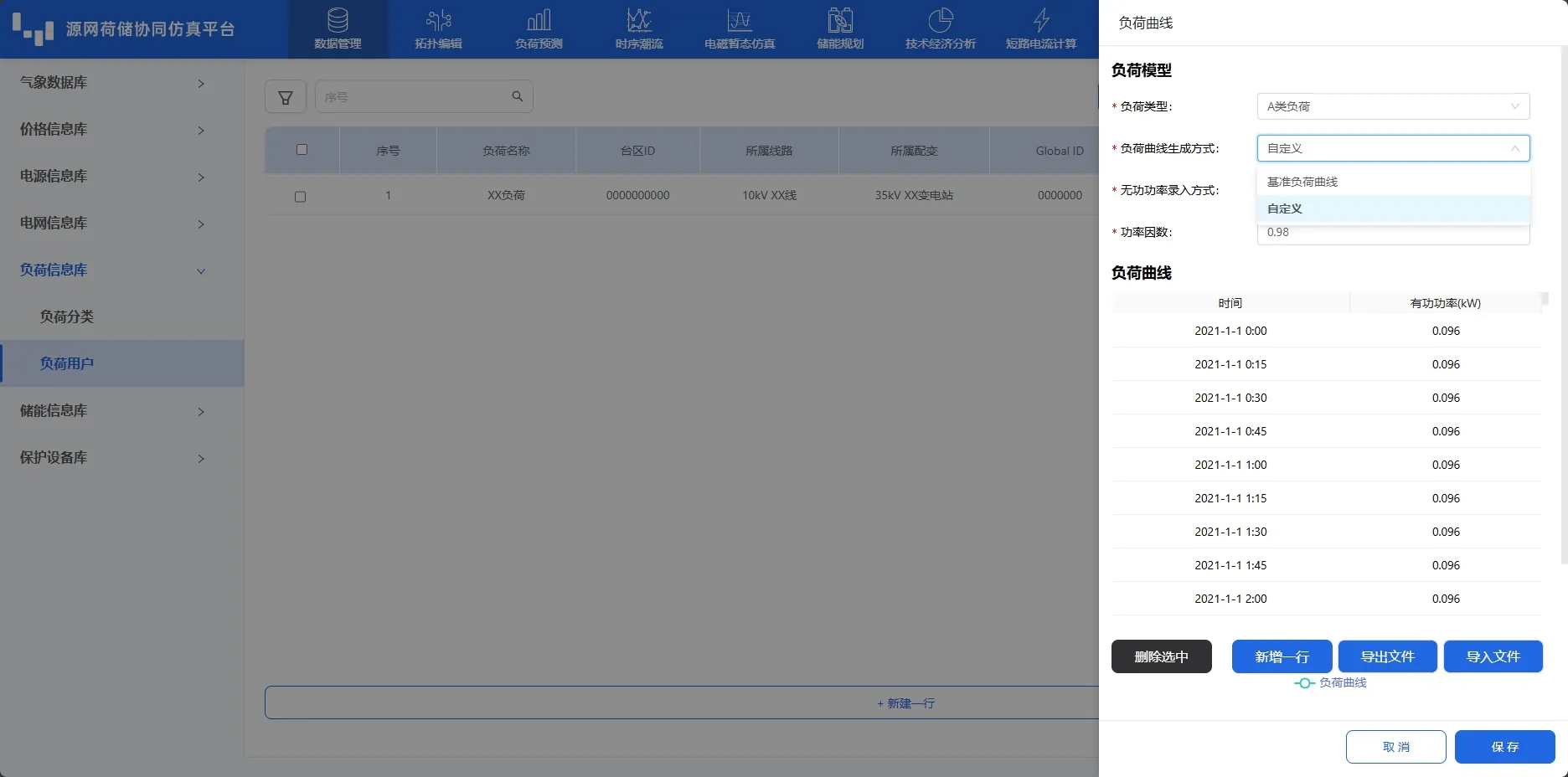
Task: Open the 时序潮流 chart icon
Action: pyautogui.click(x=639, y=19)
